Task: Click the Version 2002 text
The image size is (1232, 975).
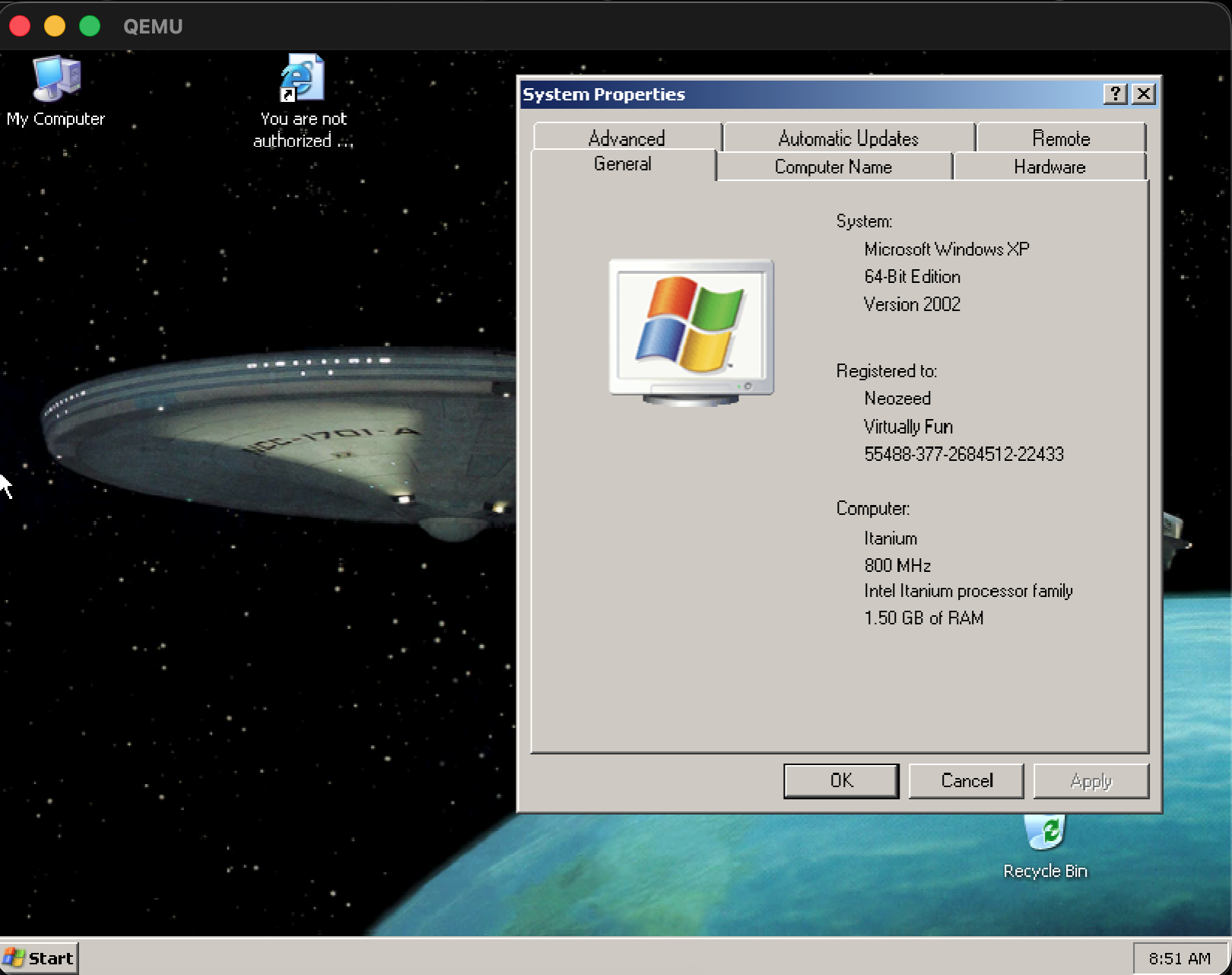Action: pyautogui.click(x=912, y=304)
